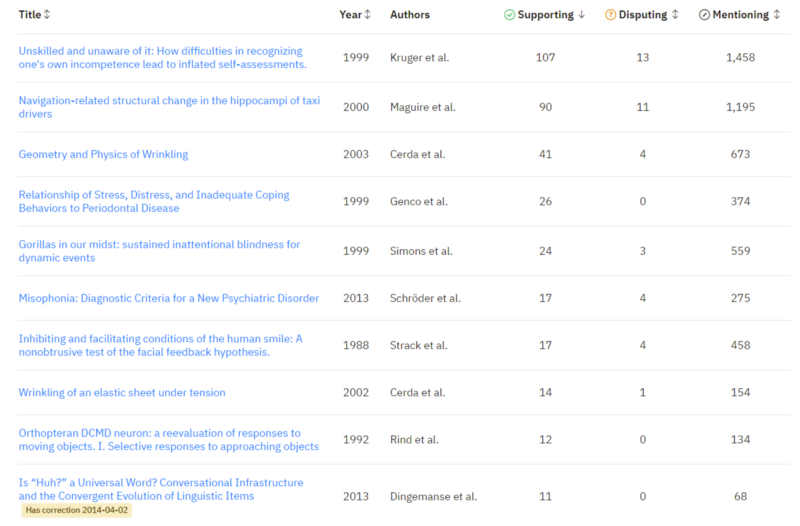Image resolution: width=800 pixels, height=526 pixels.
Task: Open the 'Is Huh? a Universal Word' paper
Action: [x=160, y=489]
